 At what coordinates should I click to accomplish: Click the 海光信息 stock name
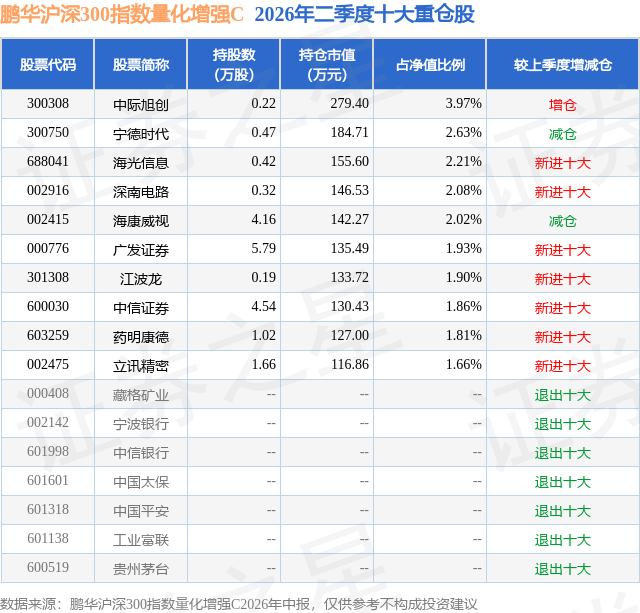(141, 162)
